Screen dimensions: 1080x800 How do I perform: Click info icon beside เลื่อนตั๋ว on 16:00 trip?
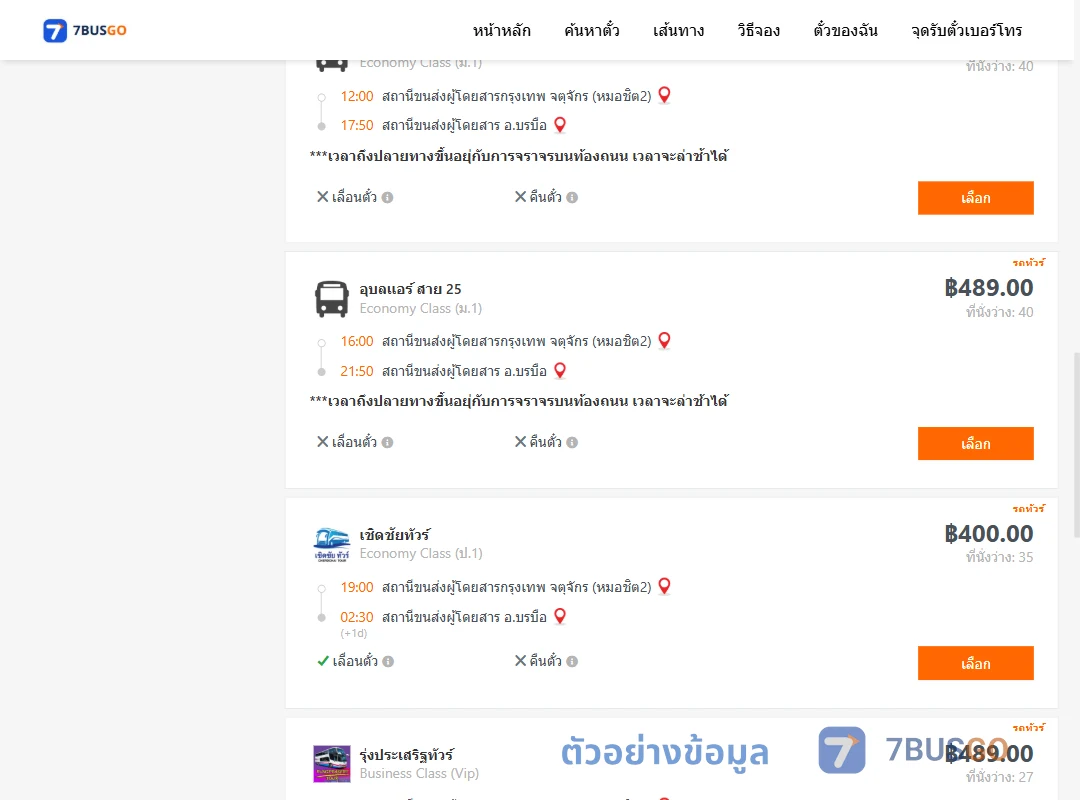[x=388, y=442]
